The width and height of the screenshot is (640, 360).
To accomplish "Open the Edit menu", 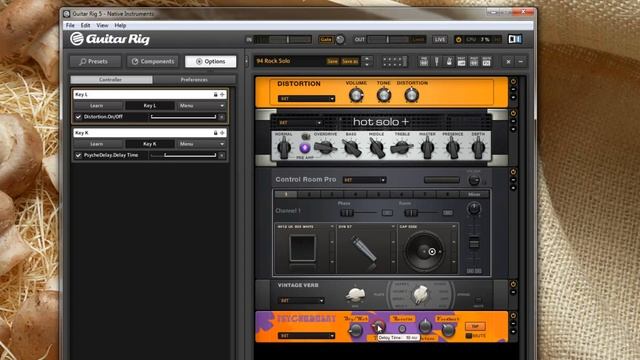I will [85, 25].
